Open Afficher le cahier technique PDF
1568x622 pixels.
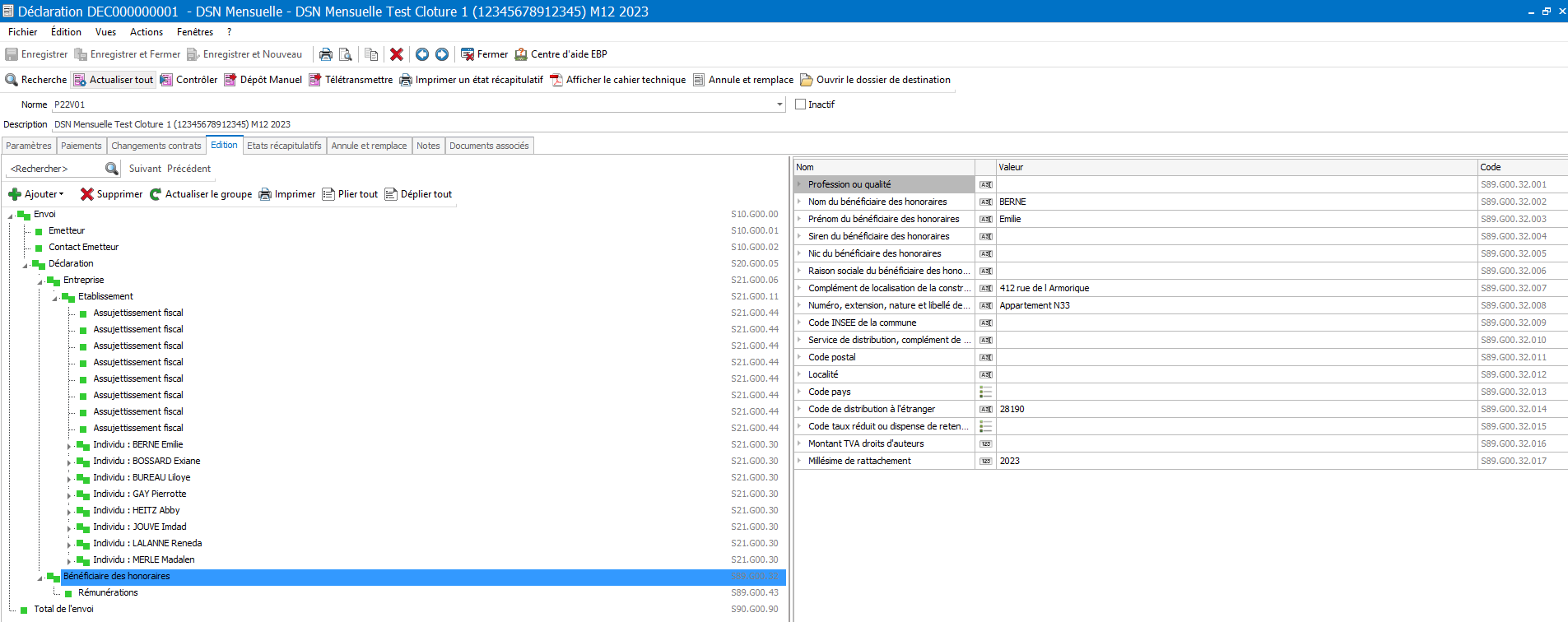tap(617, 80)
